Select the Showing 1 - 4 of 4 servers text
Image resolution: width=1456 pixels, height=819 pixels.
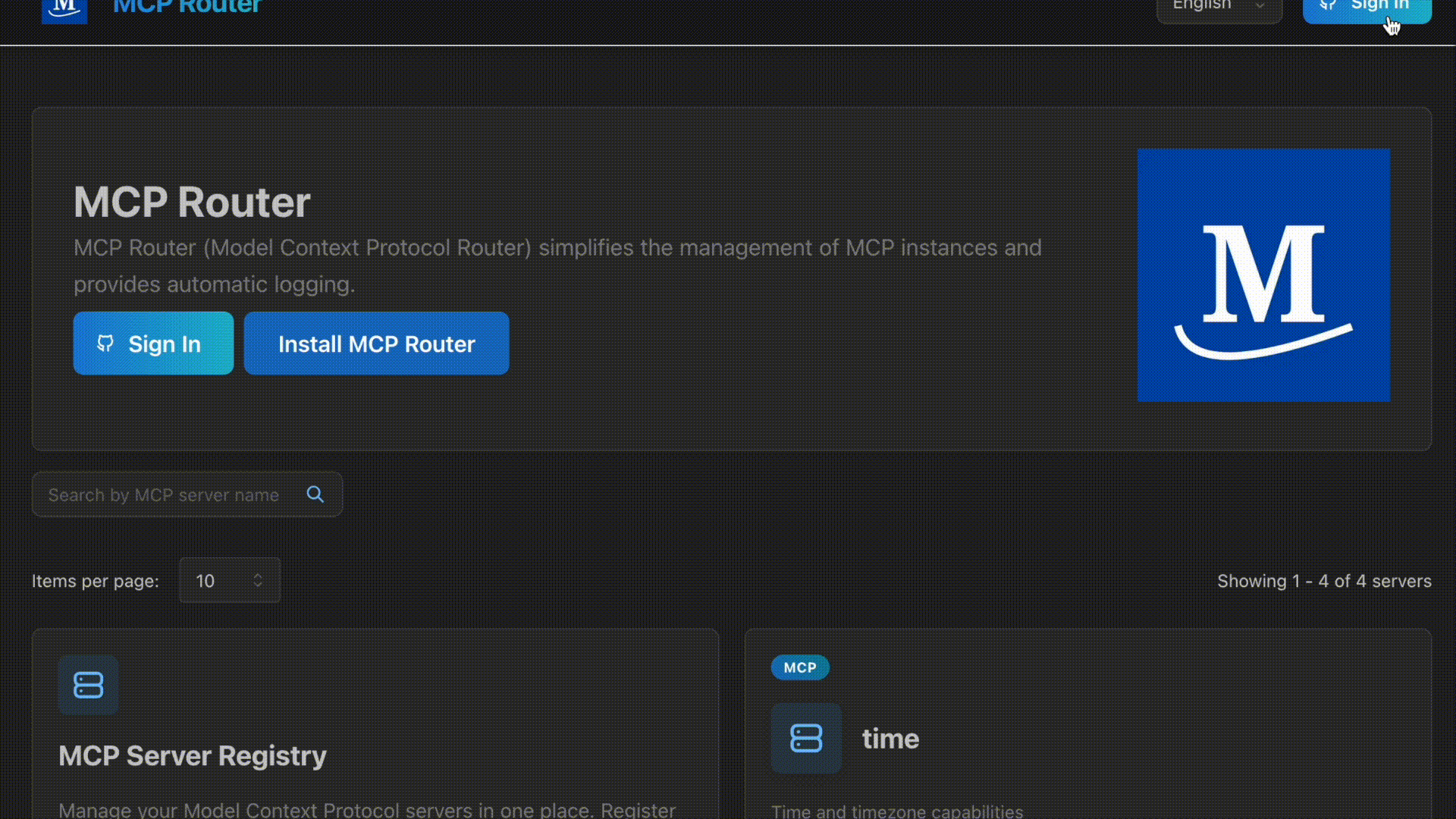coord(1324,581)
